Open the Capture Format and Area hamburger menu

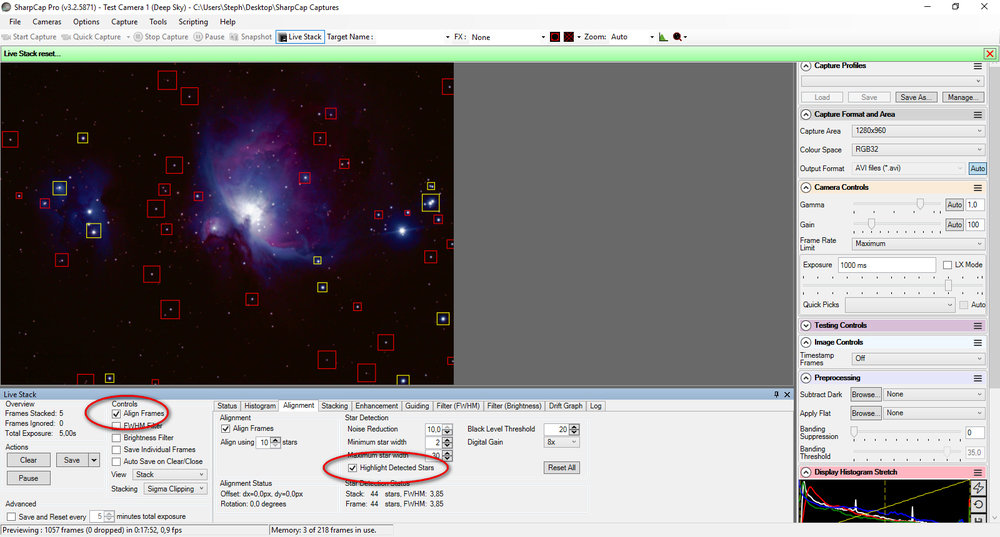(978, 115)
